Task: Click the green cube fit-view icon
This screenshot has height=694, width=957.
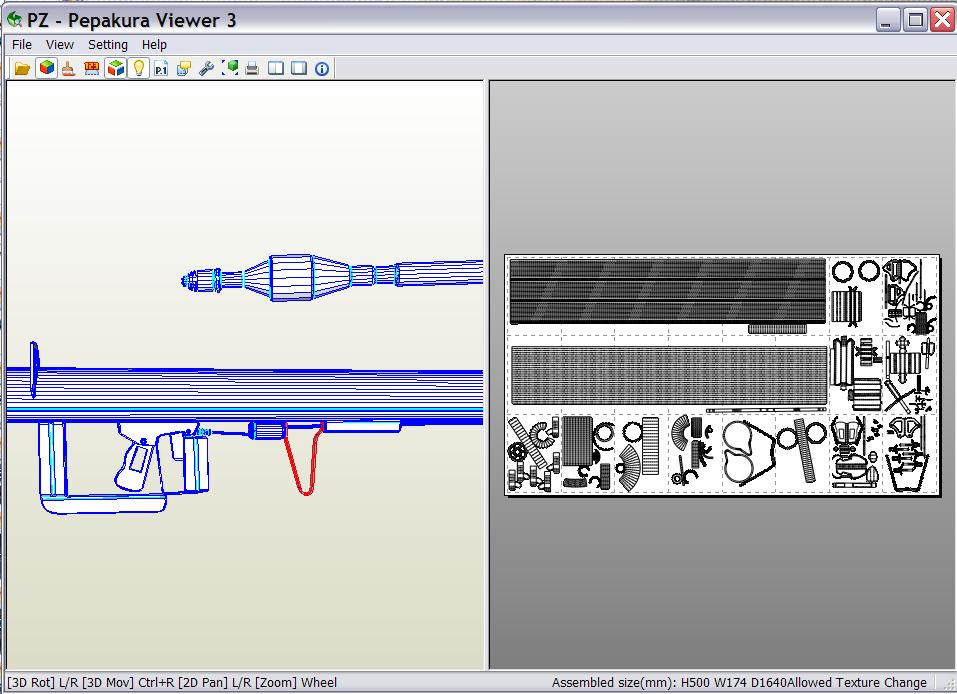Action: [x=230, y=68]
